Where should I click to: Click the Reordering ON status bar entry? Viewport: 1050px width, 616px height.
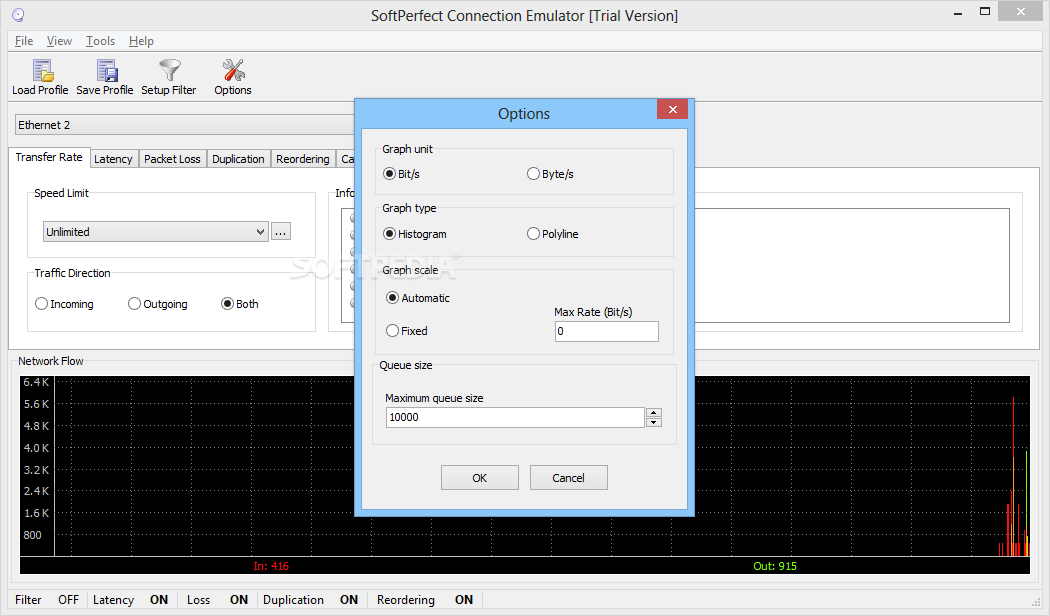coord(425,600)
